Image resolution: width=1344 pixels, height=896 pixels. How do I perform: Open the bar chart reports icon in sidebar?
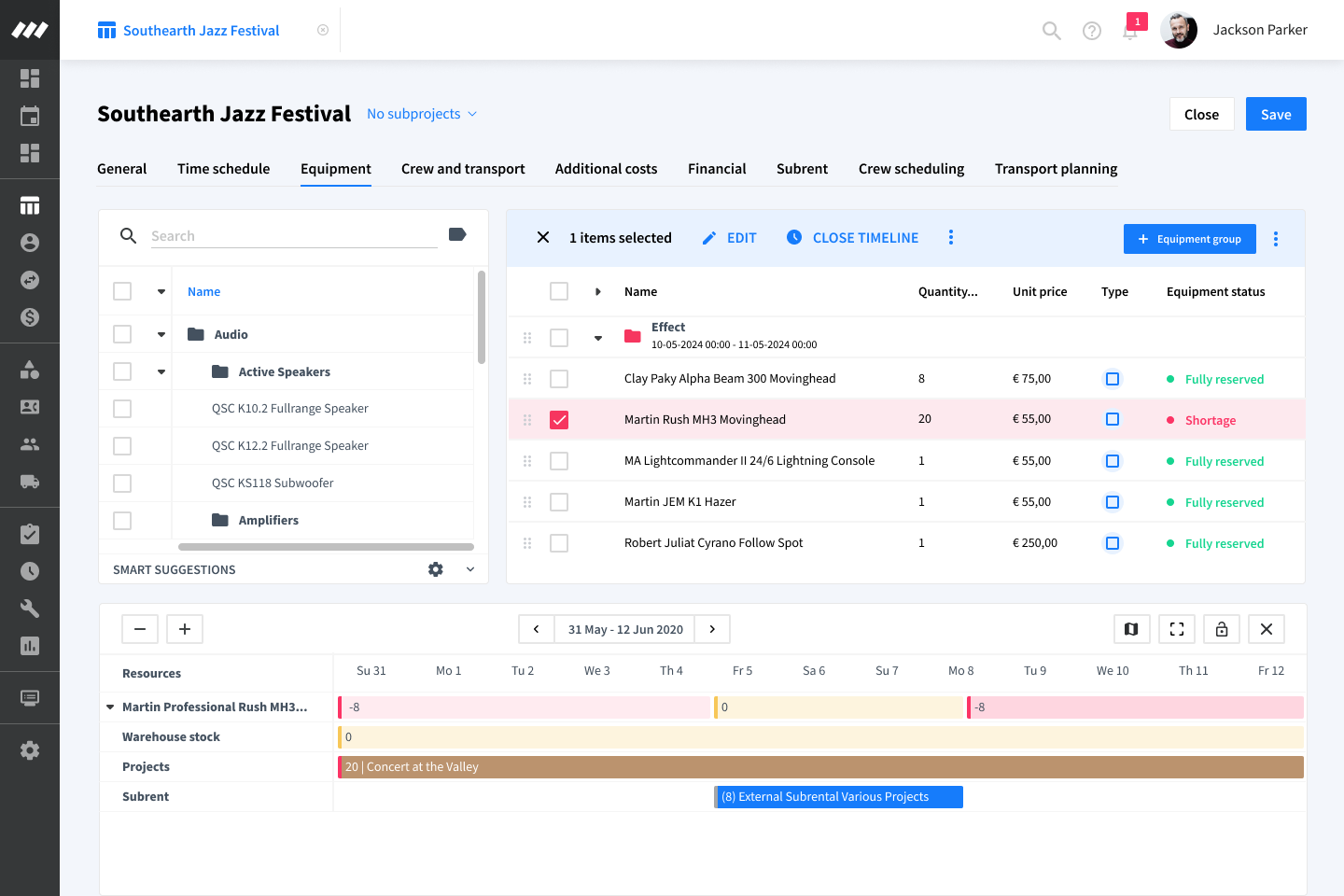[30, 646]
